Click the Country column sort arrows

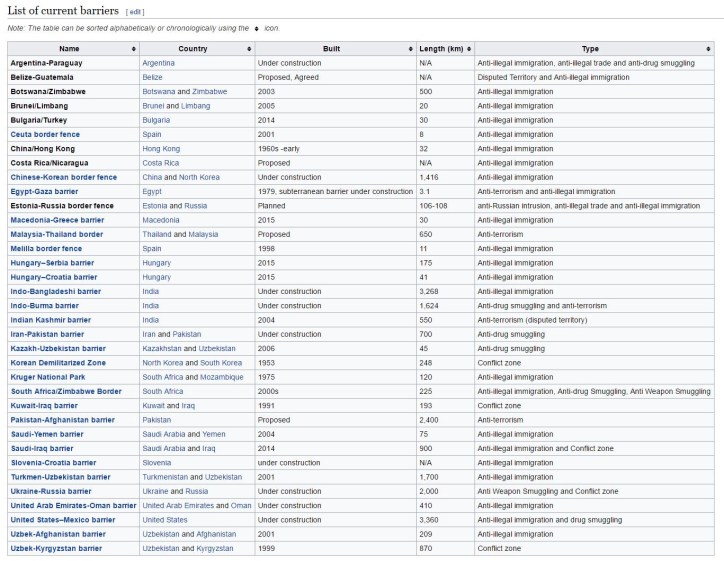point(249,48)
